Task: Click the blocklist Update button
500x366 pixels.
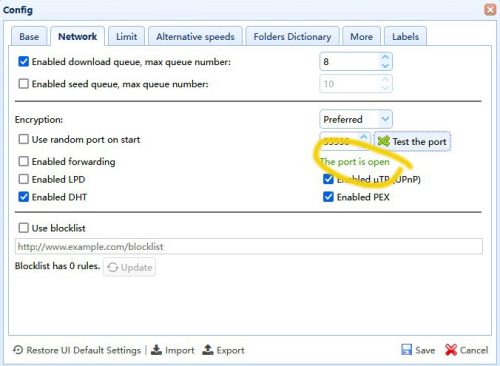Action: pyautogui.click(x=129, y=267)
